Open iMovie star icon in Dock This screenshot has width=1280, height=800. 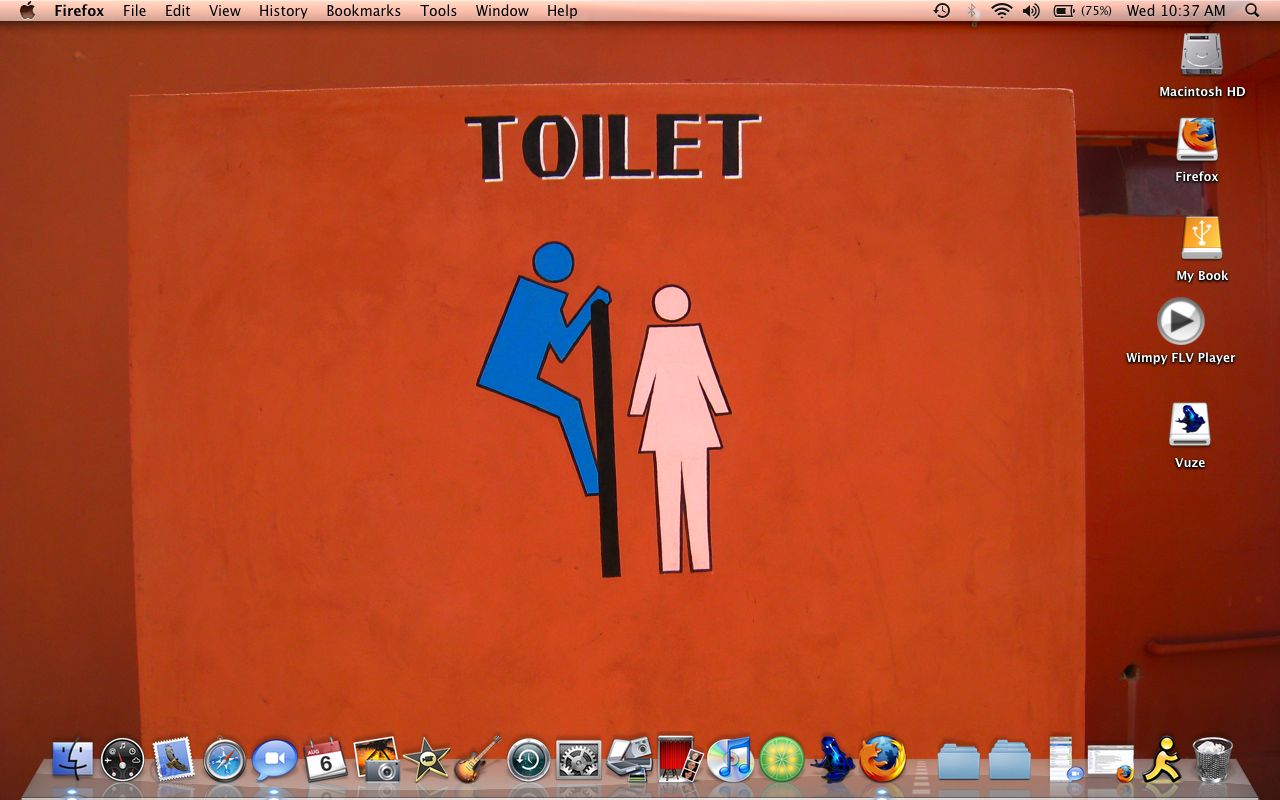[427, 760]
